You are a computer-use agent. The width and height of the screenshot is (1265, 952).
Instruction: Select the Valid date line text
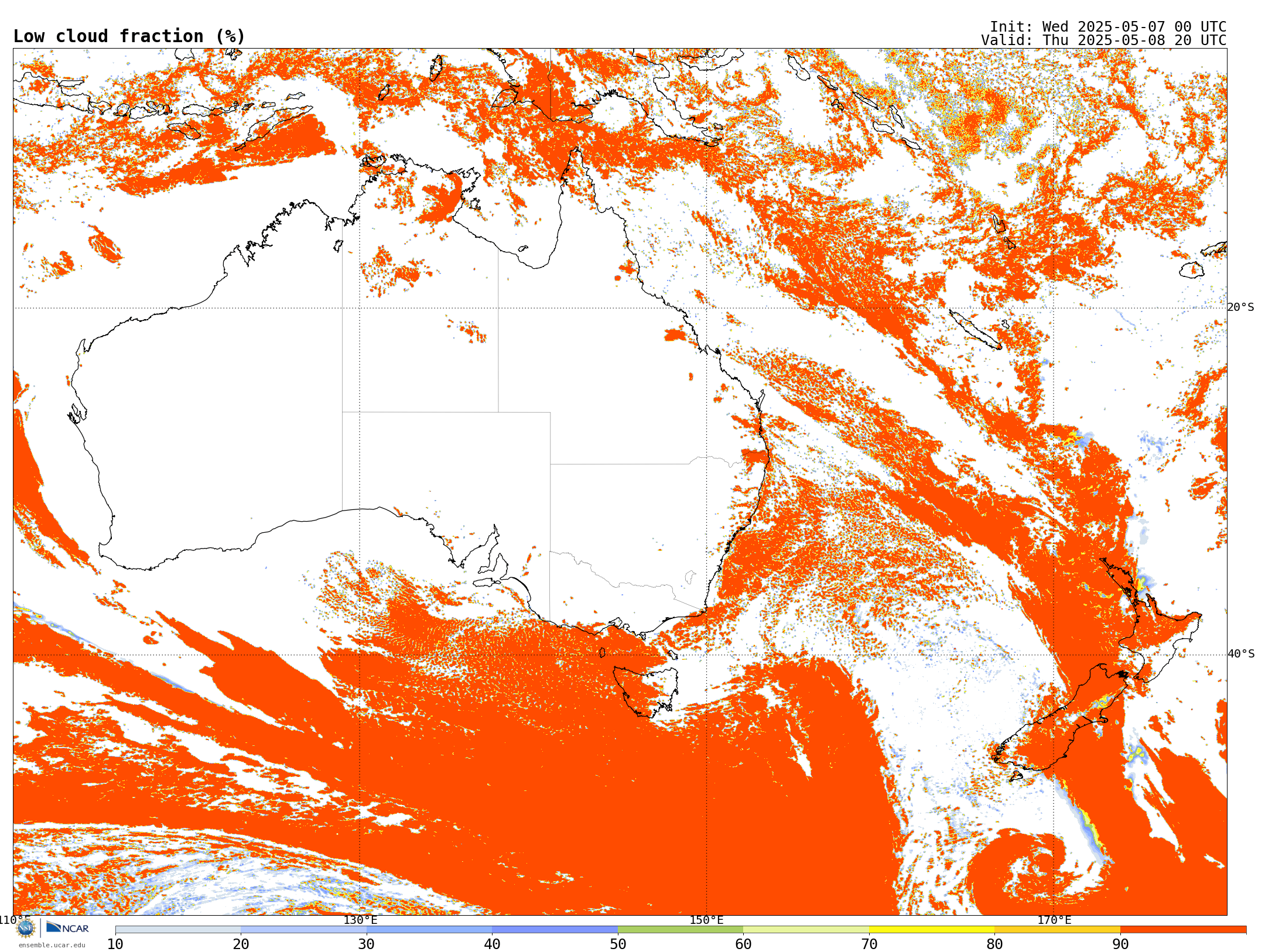tap(1104, 40)
